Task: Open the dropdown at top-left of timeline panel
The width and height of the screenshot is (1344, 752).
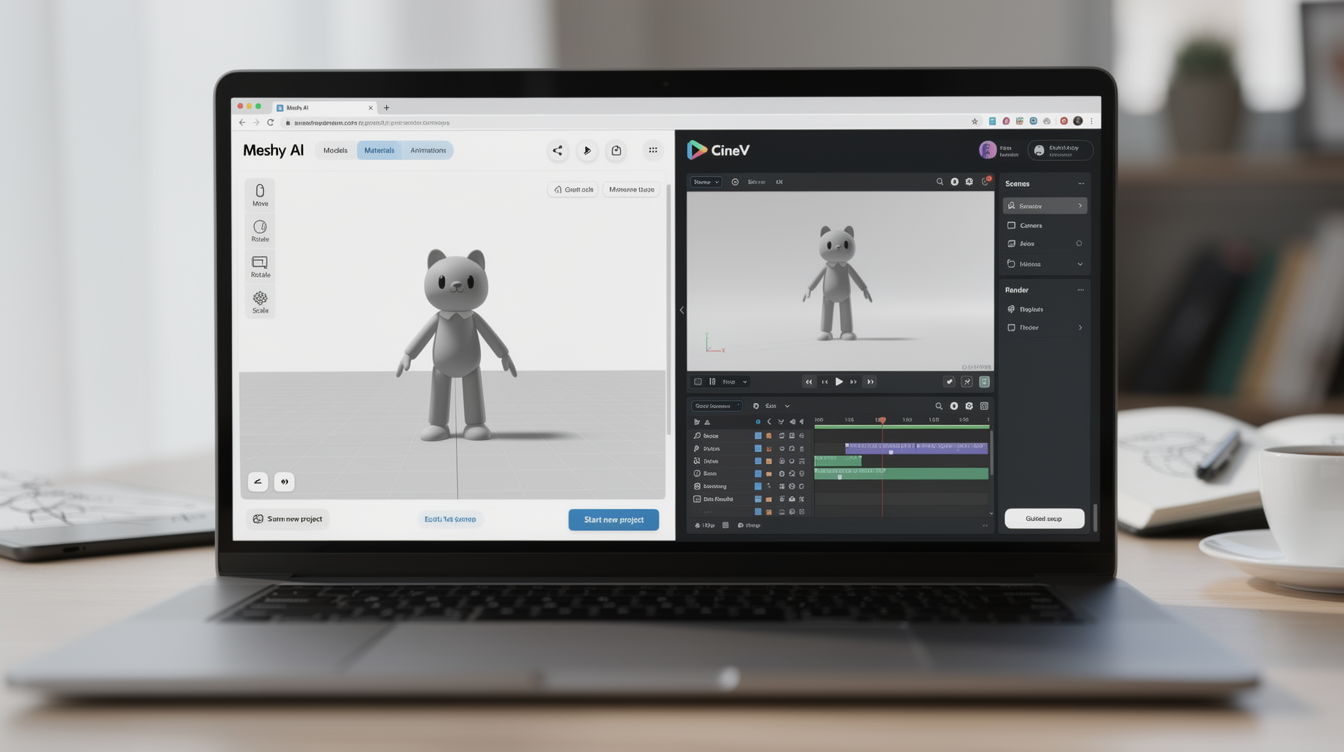Action: 717,406
